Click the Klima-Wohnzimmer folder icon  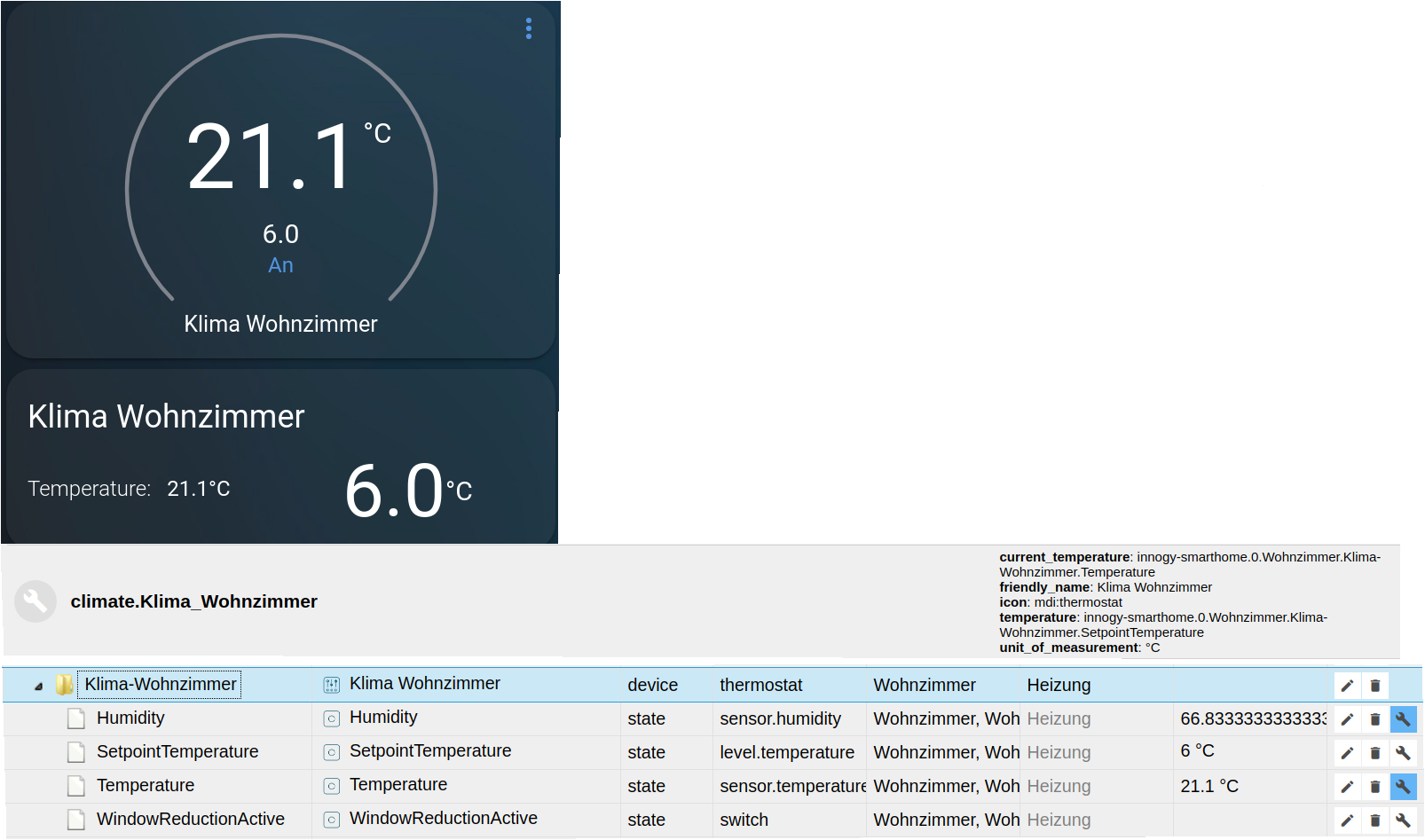[x=64, y=685]
